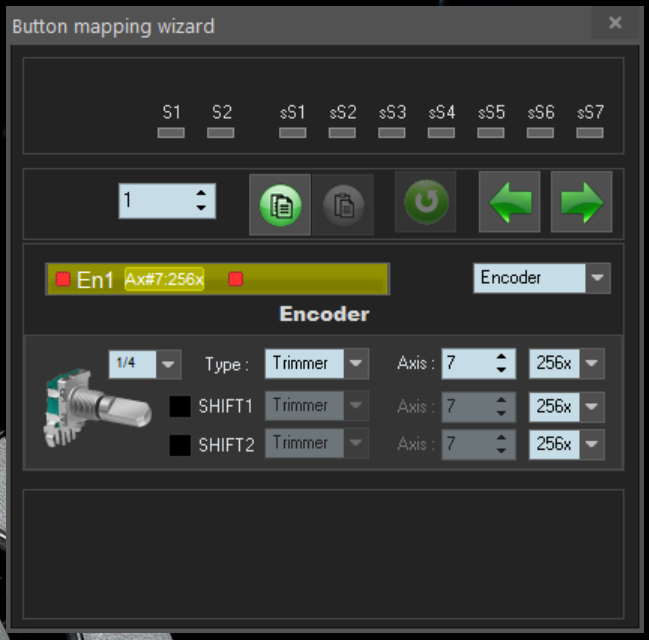This screenshot has width=649, height=640.
Task: Click the red square after Ax#7:256x
Action: [x=236, y=279]
